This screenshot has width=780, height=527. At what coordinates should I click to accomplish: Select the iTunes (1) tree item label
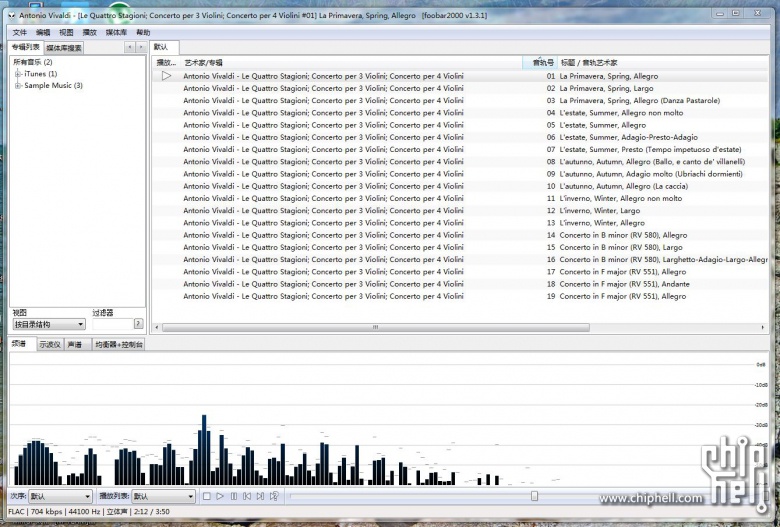tap(41, 74)
